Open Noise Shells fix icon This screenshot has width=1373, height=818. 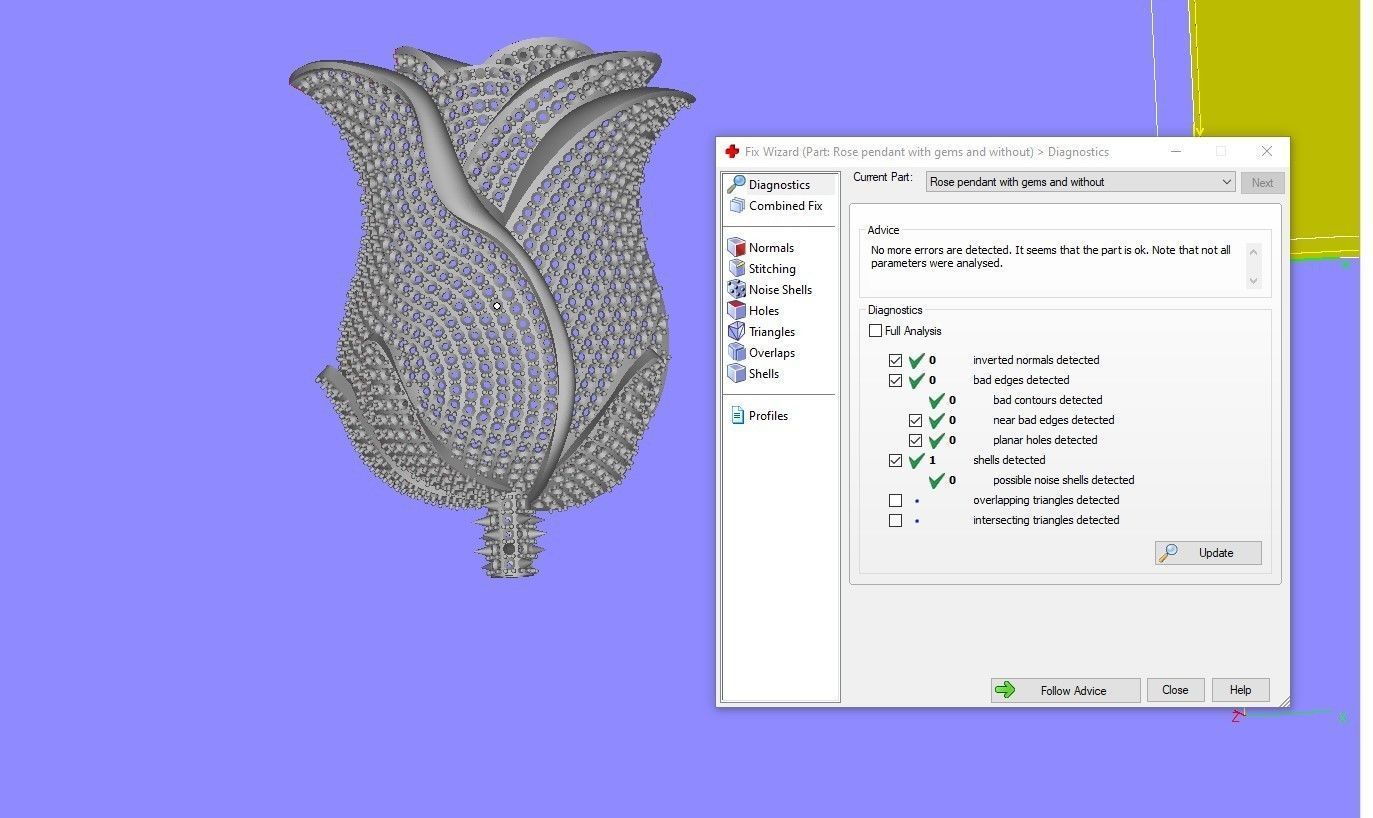point(737,289)
